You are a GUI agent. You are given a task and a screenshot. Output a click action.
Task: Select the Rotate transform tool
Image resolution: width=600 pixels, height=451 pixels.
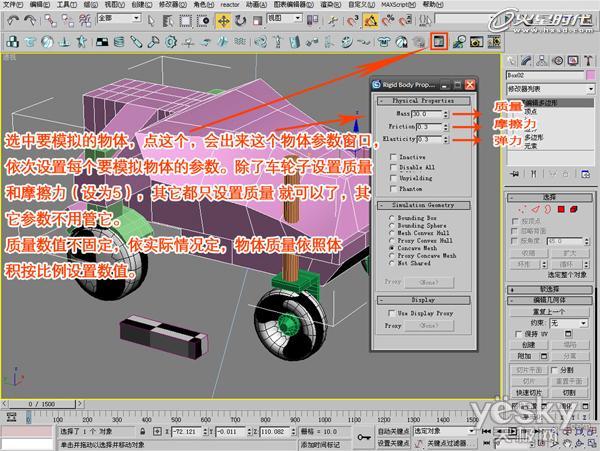tap(240, 21)
